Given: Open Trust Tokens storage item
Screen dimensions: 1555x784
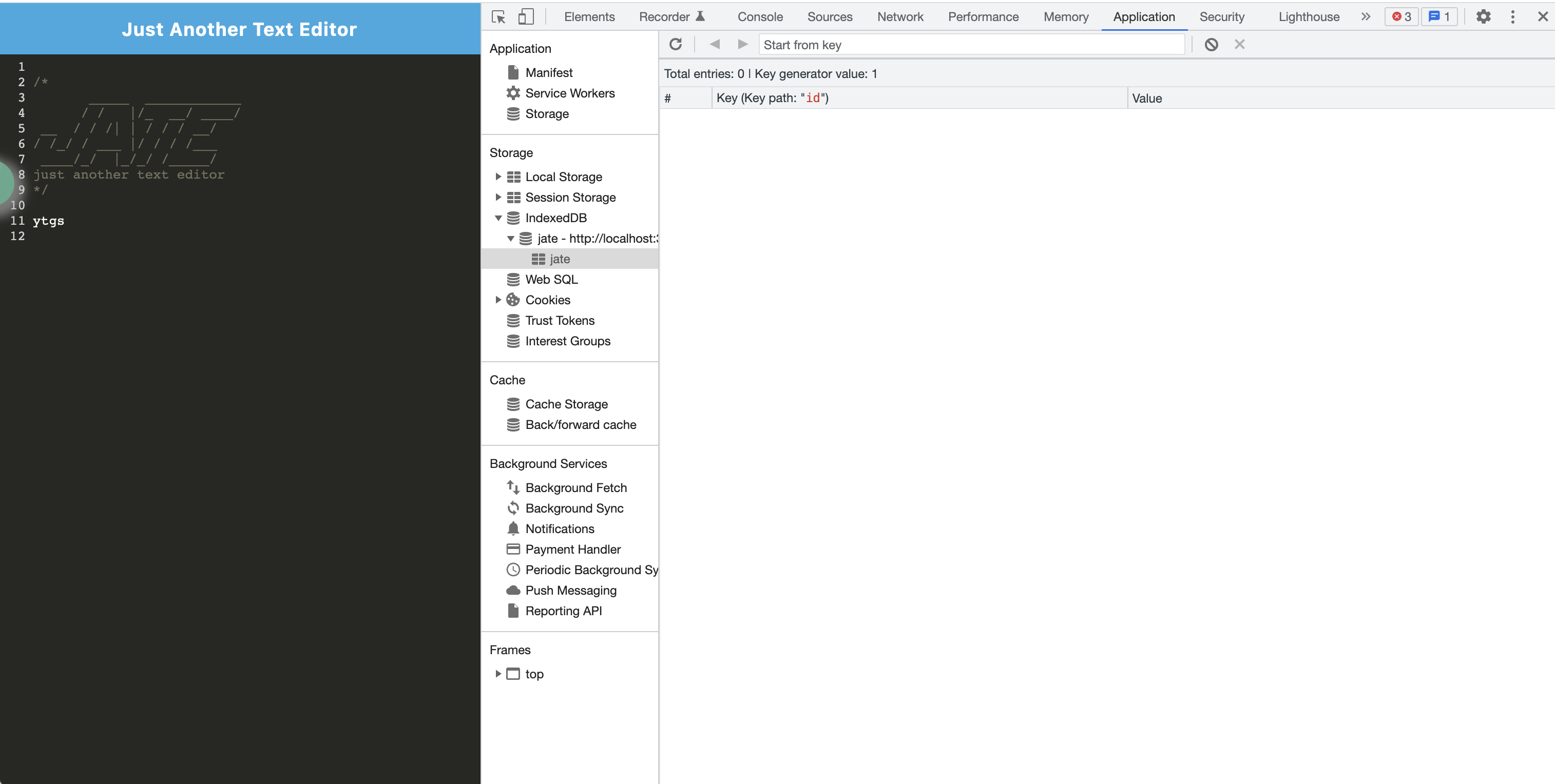Looking at the screenshot, I should (x=560, y=321).
